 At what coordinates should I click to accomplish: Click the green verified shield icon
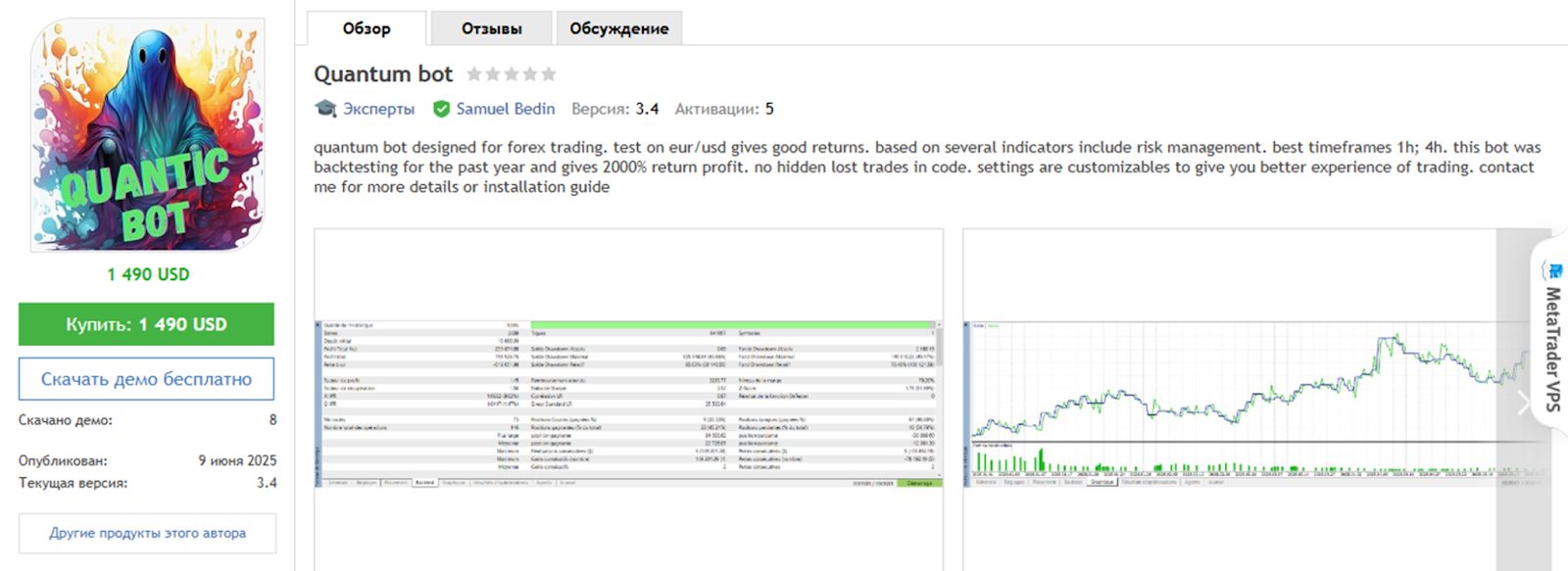(x=442, y=109)
